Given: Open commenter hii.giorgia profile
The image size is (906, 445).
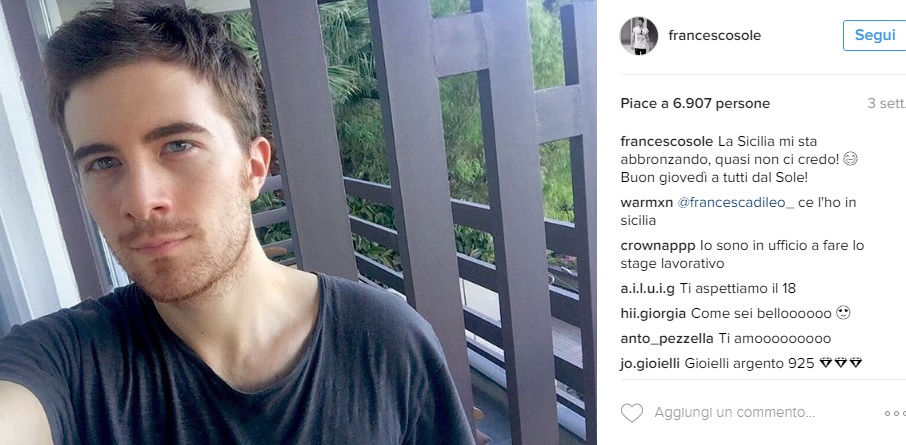Looking at the screenshot, I should click(x=653, y=314).
